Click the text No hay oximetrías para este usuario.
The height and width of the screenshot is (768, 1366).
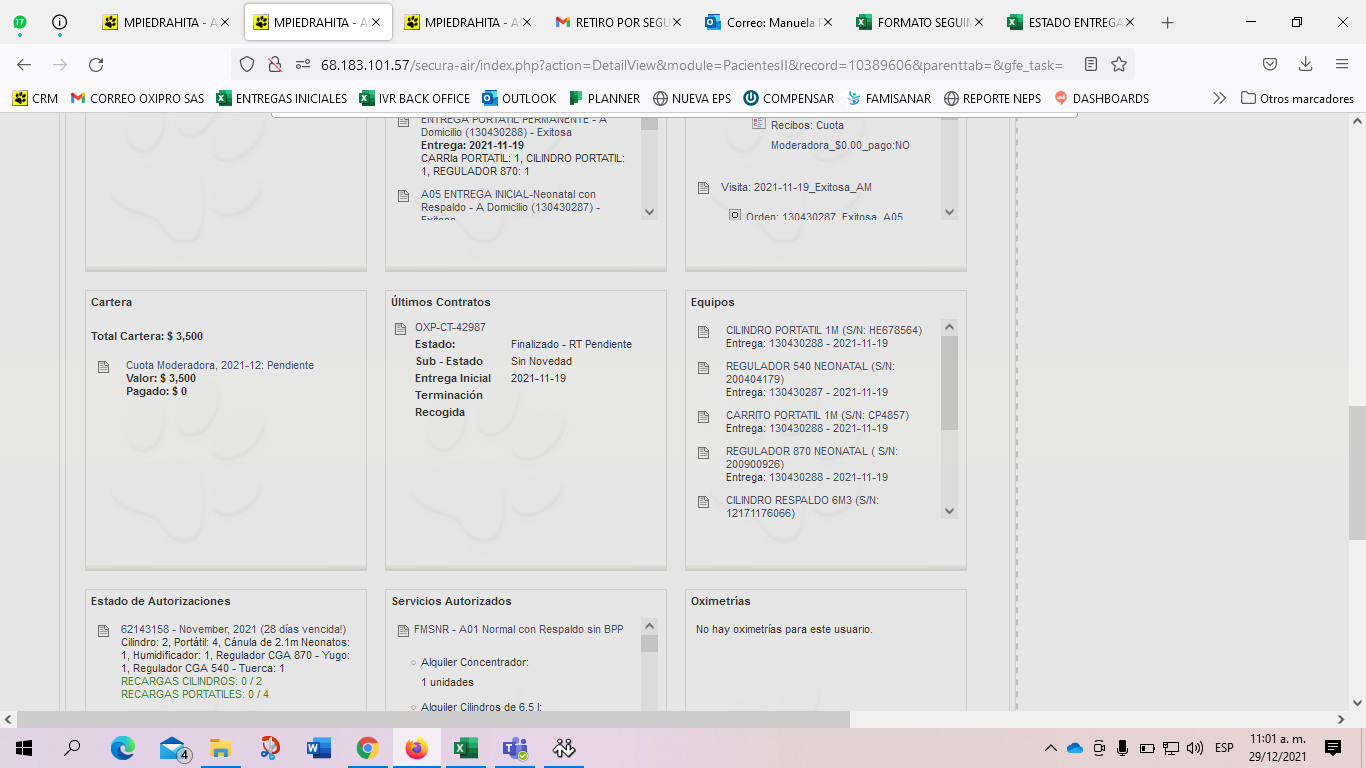point(784,629)
